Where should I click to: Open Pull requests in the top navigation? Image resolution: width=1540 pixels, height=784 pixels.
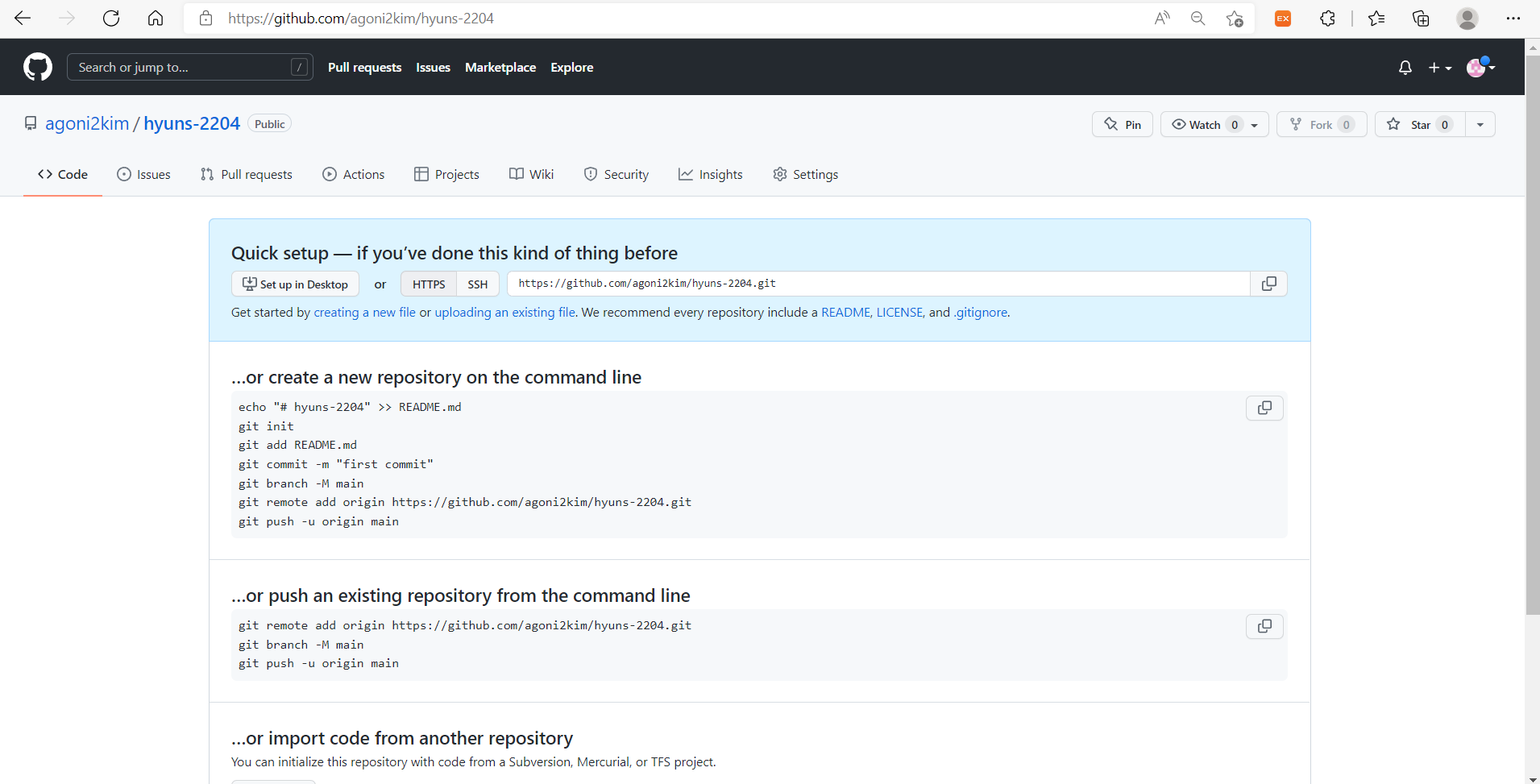(364, 68)
